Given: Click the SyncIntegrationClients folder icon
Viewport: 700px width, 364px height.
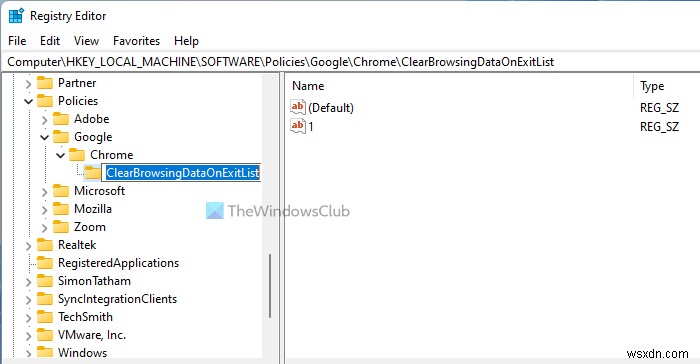Looking at the screenshot, I should click(x=45, y=299).
